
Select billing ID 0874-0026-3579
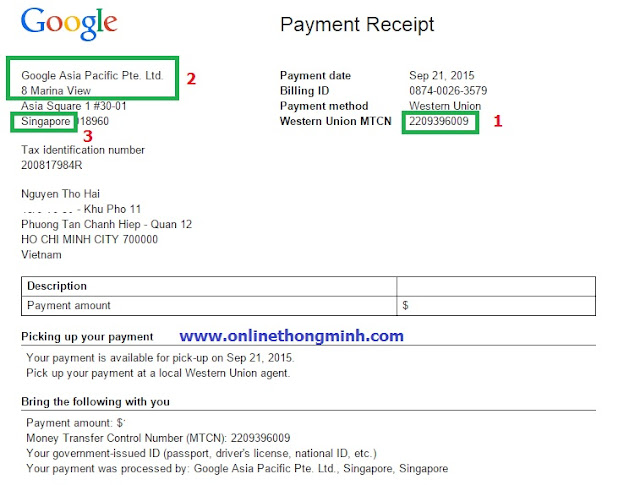[448, 91]
